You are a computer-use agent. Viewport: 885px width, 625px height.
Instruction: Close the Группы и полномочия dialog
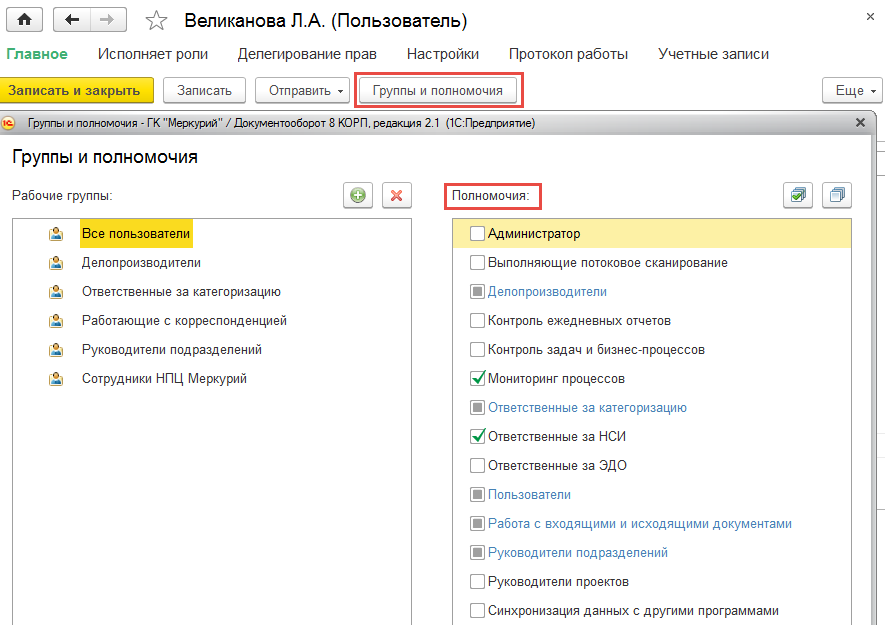coord(860,123)
